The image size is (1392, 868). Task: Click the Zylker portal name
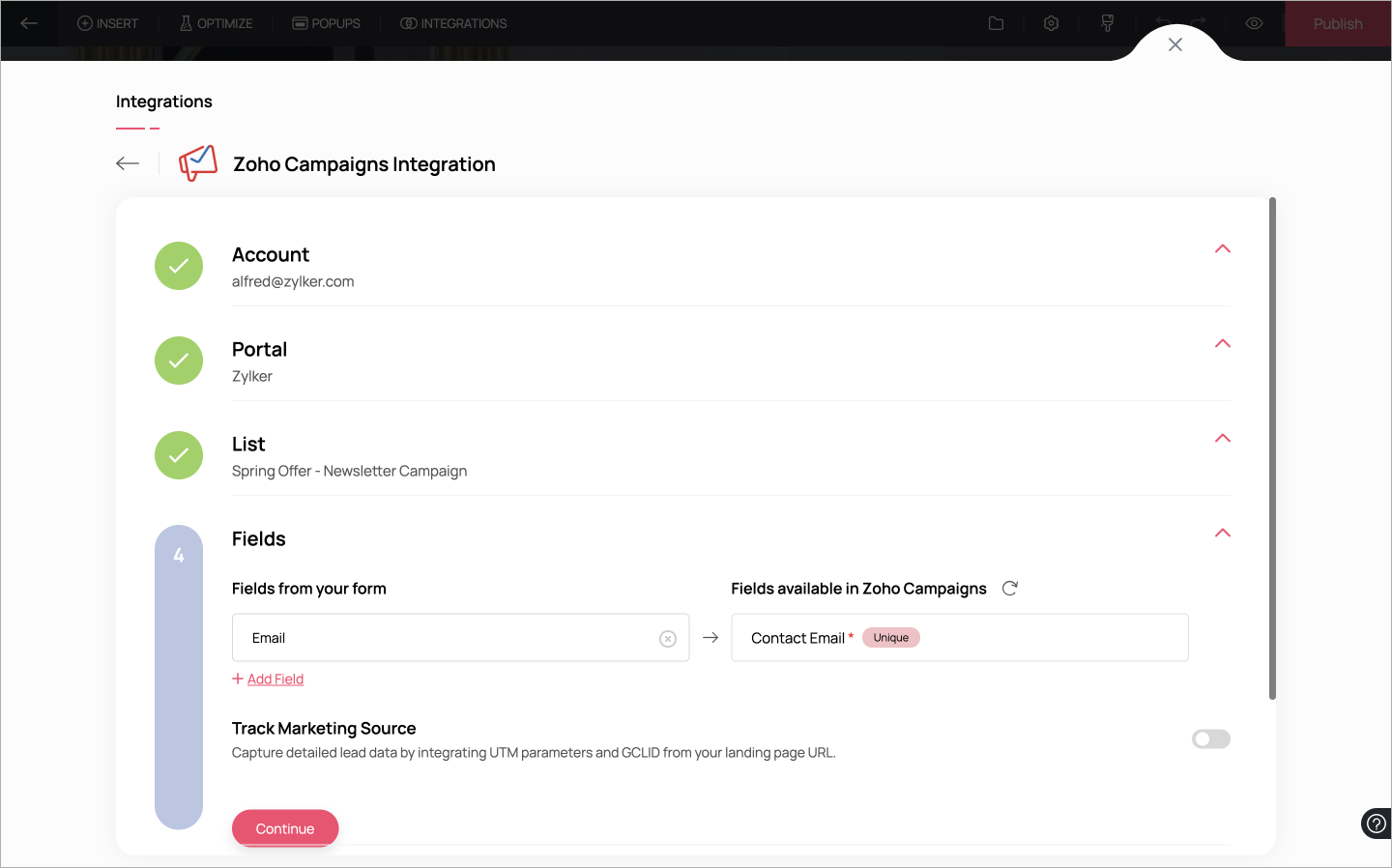(252, 376)
